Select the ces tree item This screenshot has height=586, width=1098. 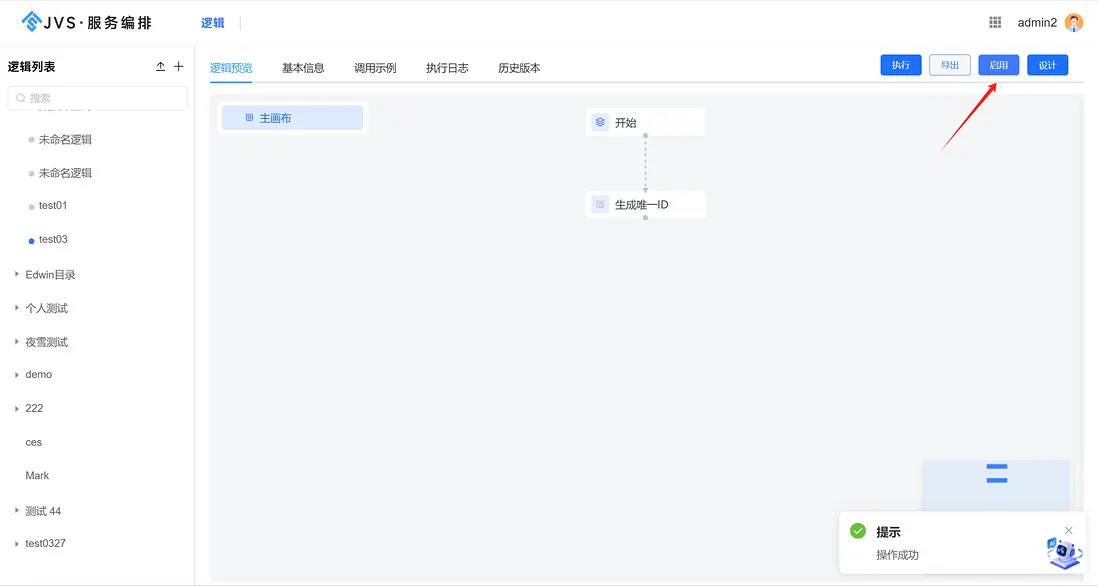coord(34,442)
